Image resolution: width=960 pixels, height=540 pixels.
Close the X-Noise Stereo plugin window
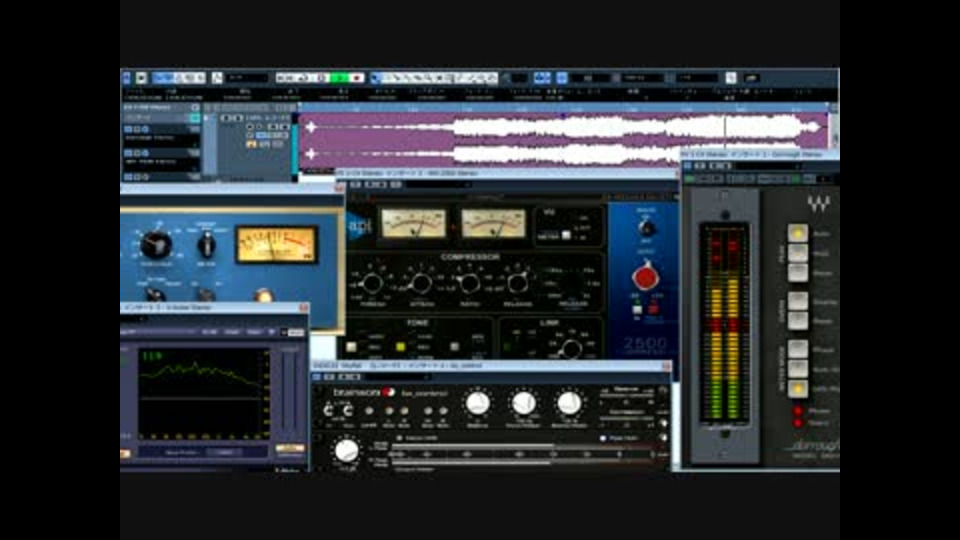[x=303, y=307]
